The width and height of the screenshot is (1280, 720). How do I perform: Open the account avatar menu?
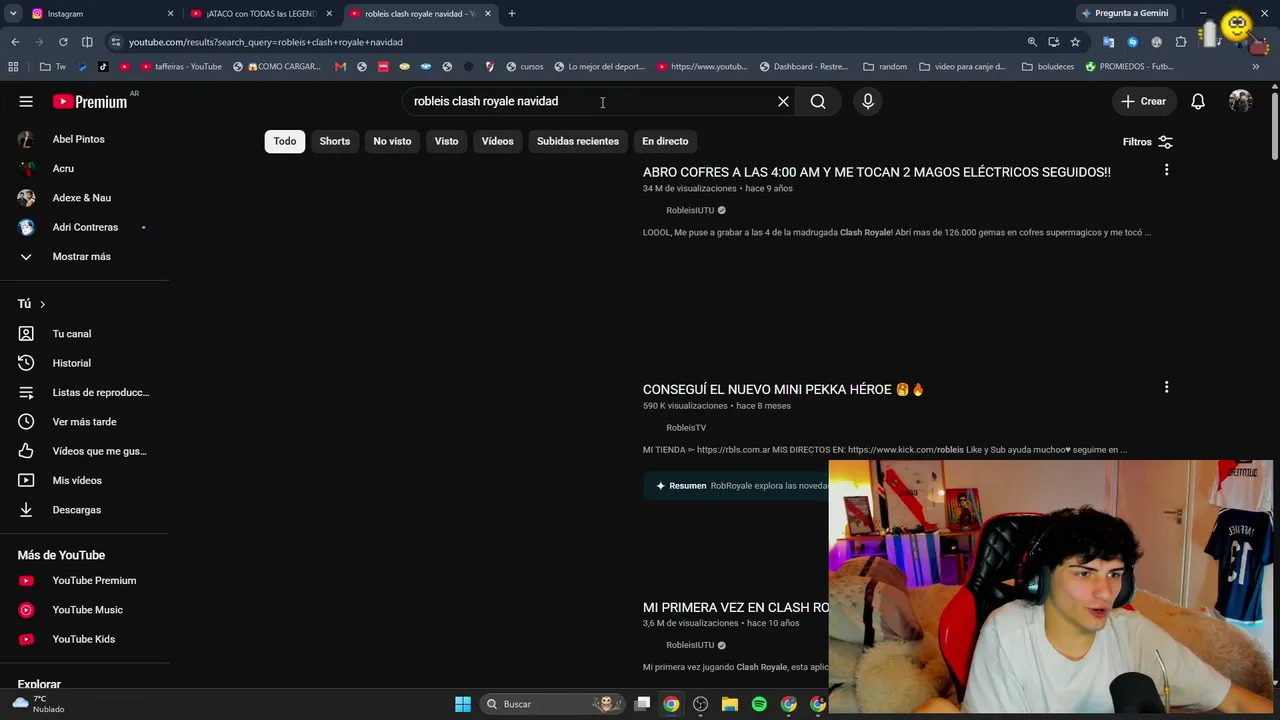1241,101
